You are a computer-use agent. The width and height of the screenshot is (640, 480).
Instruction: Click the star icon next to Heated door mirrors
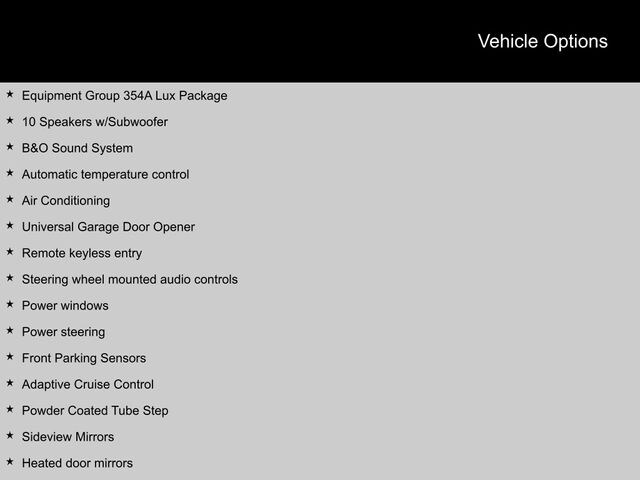click(x=9, y=462)
